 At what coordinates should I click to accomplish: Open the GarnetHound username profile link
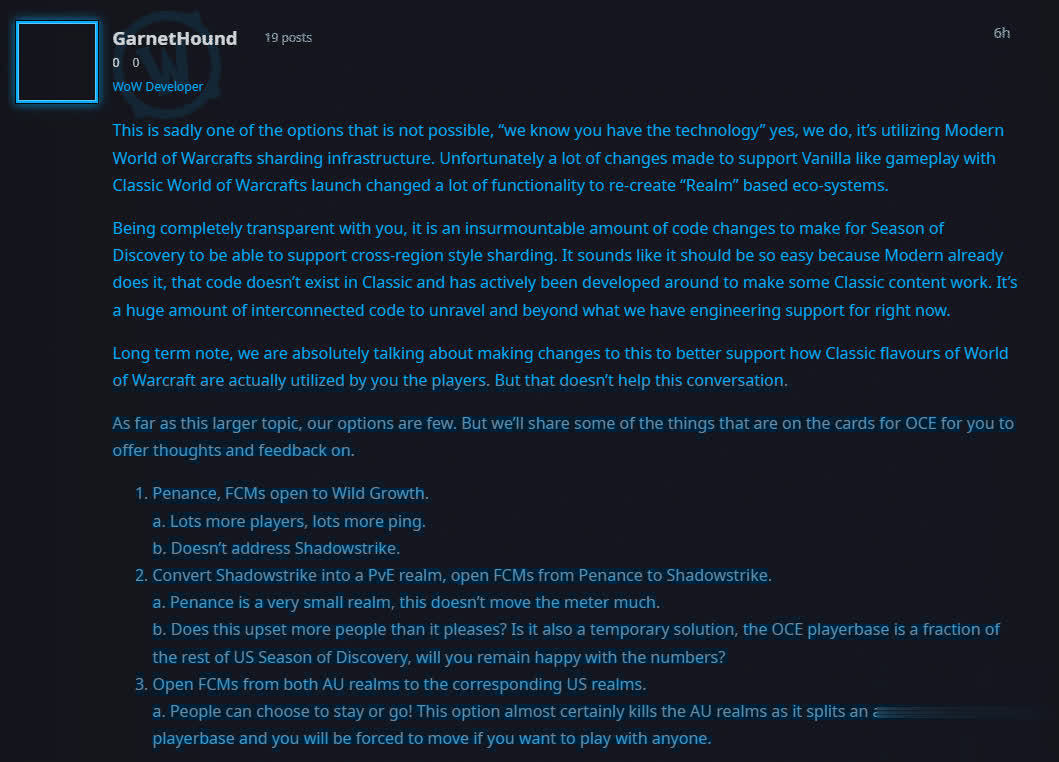pos(175,39)
